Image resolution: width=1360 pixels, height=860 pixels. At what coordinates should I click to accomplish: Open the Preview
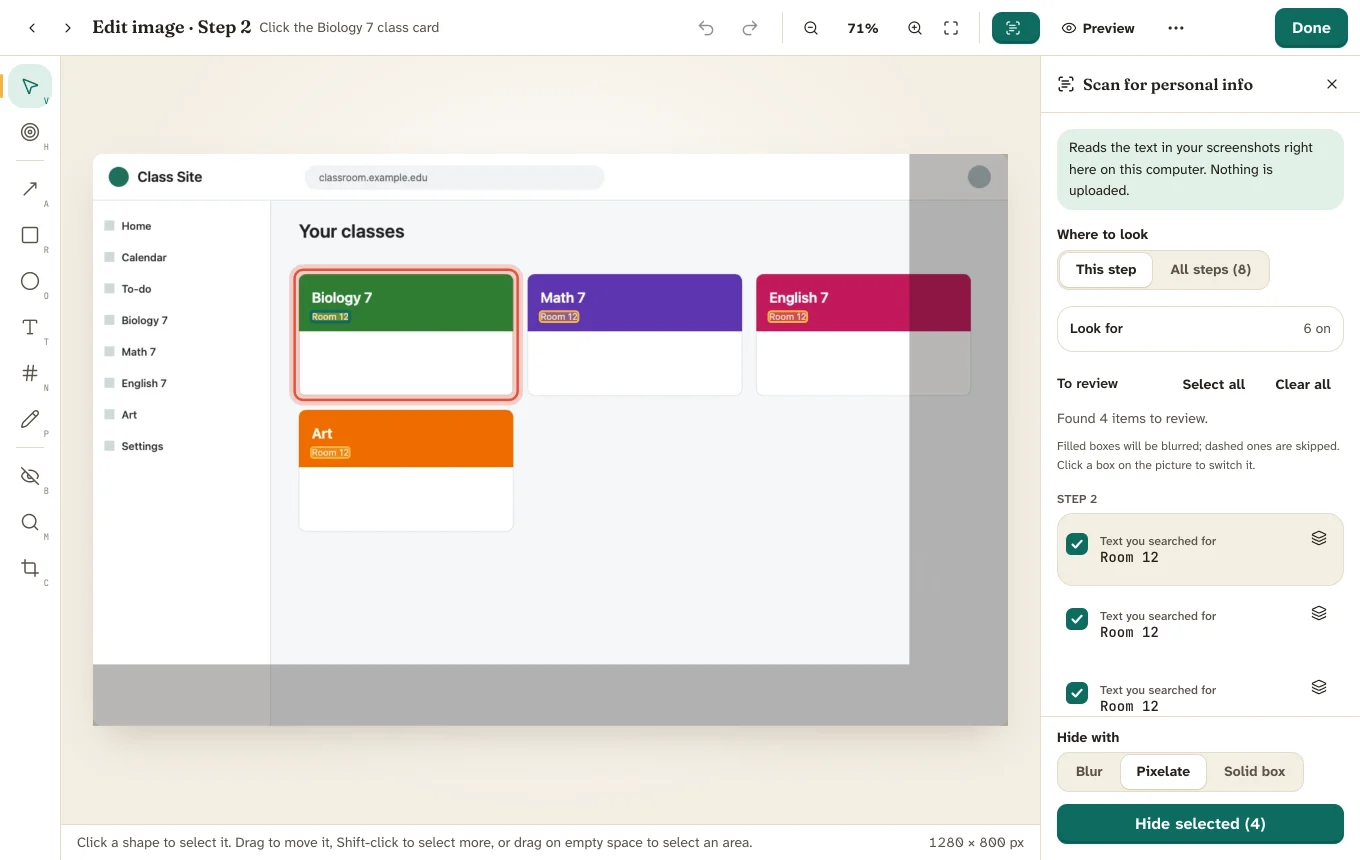1098,28
